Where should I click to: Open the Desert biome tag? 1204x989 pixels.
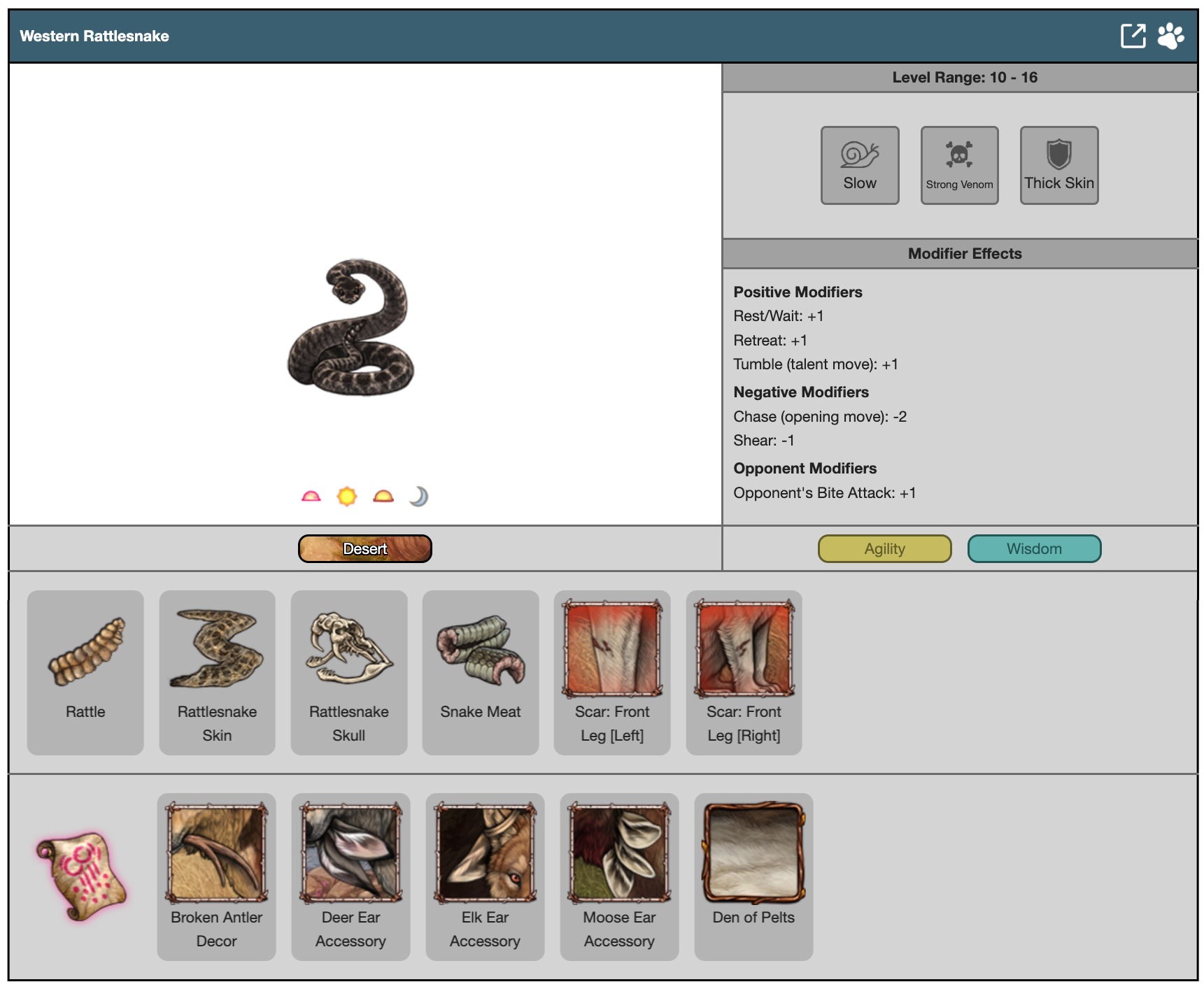[x=364, y=549]
